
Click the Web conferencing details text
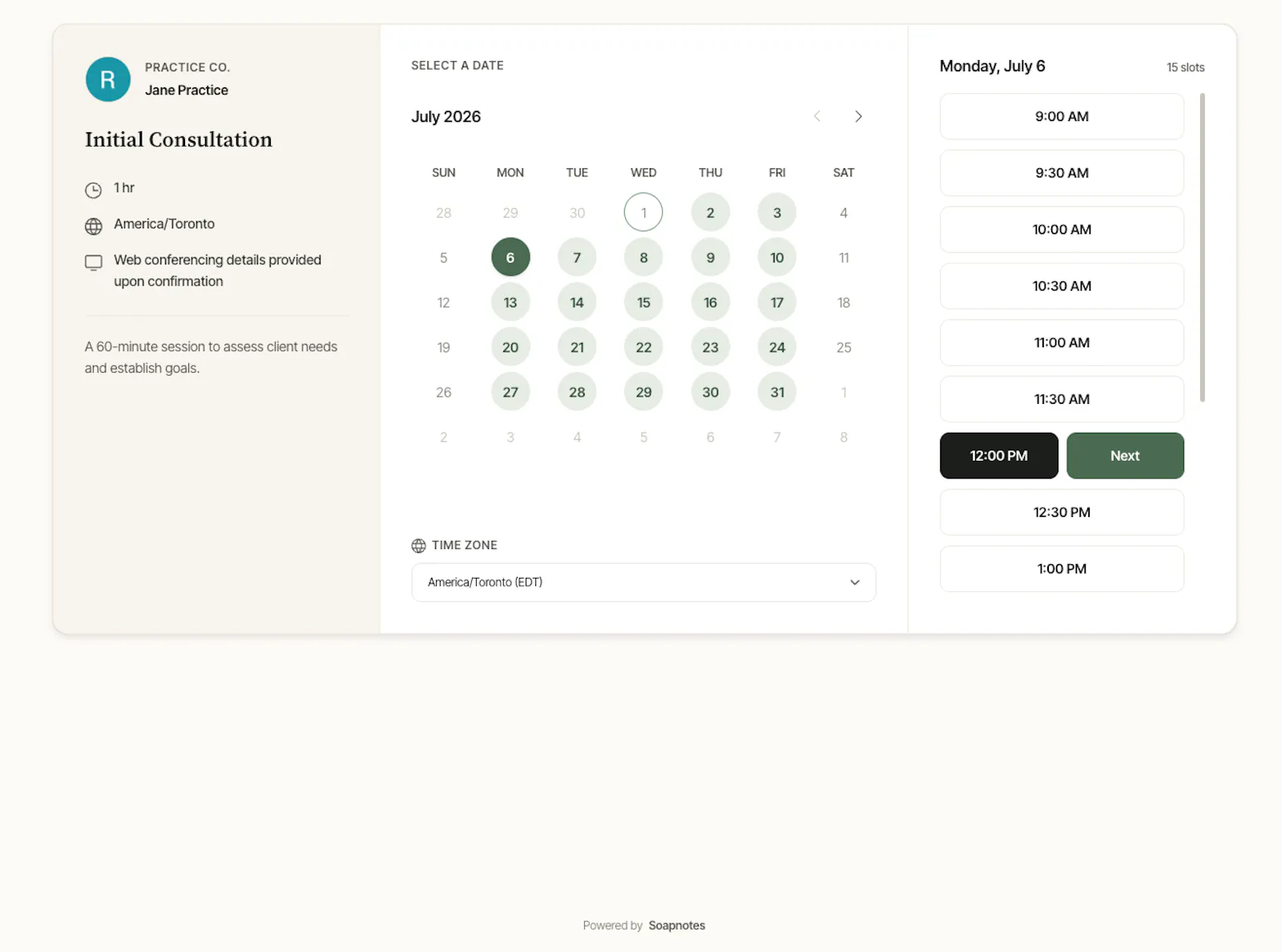tap(217, 271)
